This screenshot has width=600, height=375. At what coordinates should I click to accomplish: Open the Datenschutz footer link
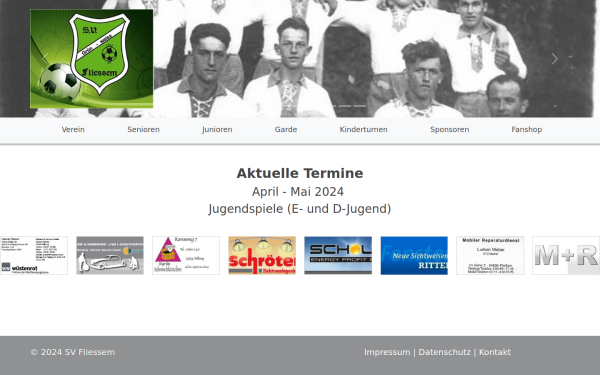click(444, 352)
